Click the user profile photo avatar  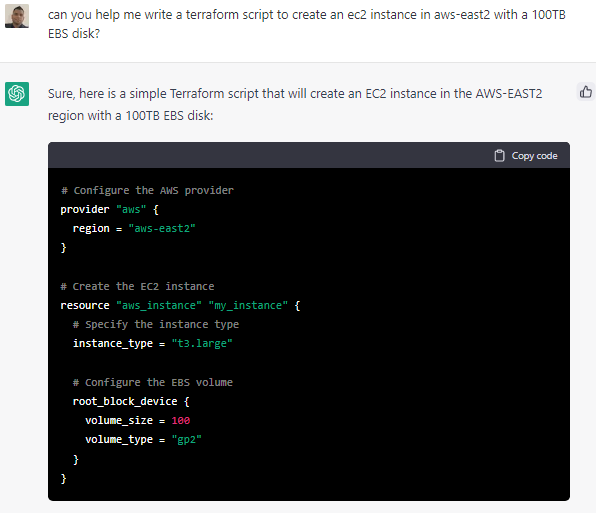17,16
